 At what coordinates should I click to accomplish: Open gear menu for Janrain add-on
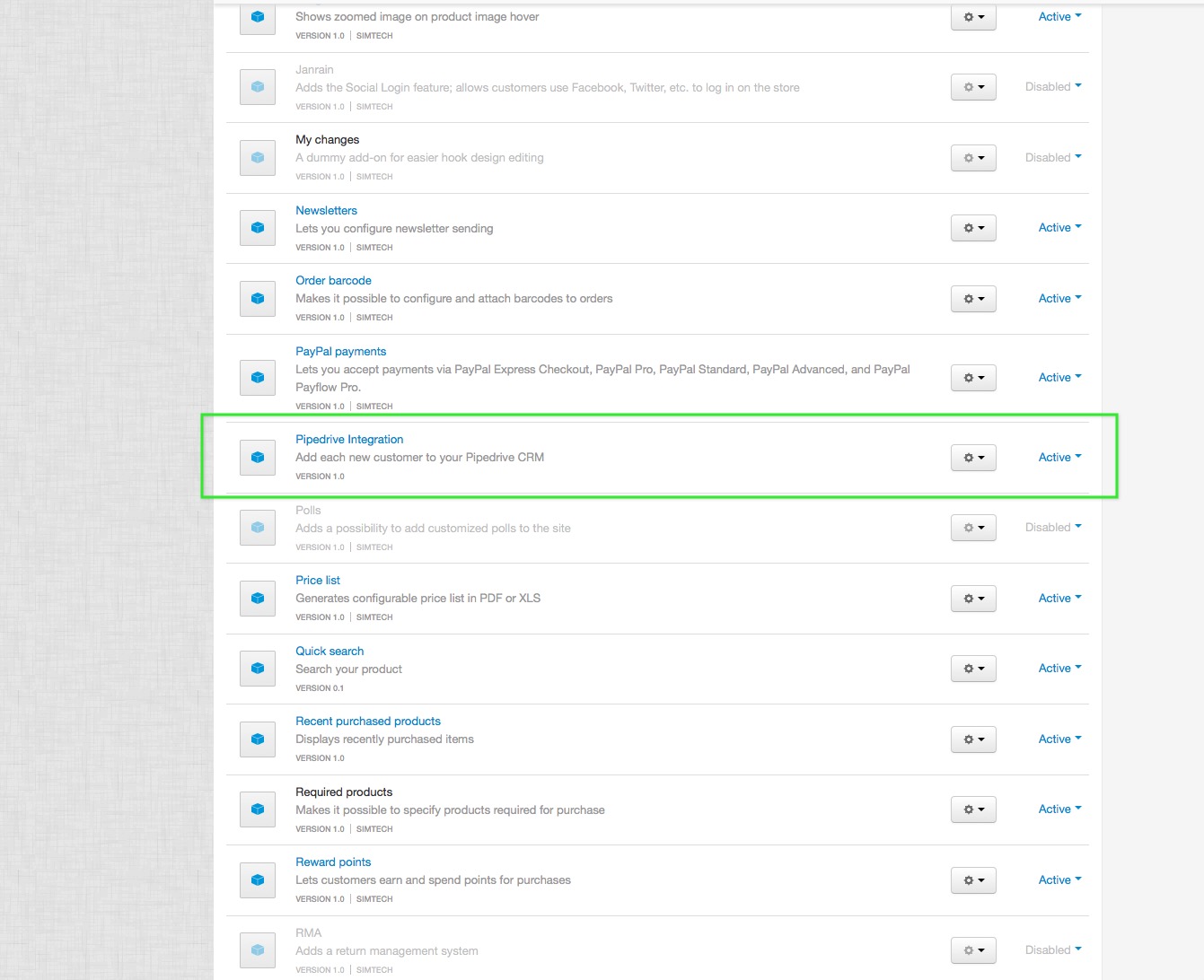pyautogui.click(x=973, y=87)
